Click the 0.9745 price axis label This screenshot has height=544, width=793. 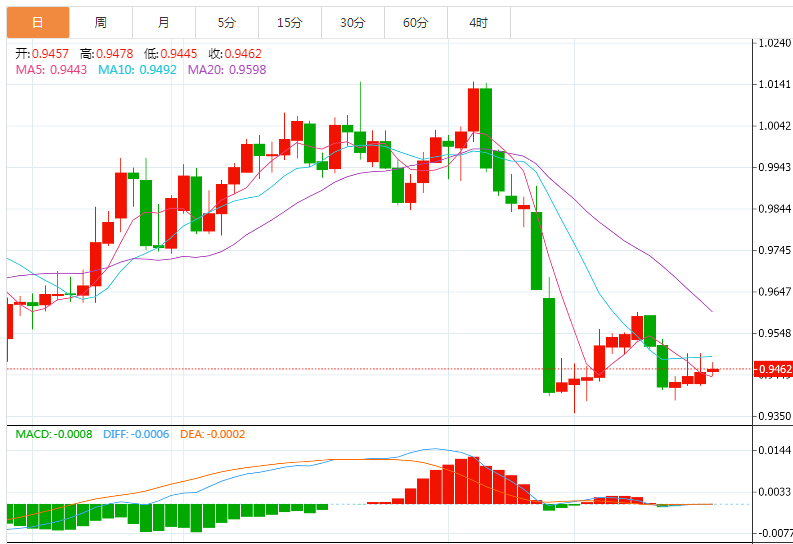point(774,250)
